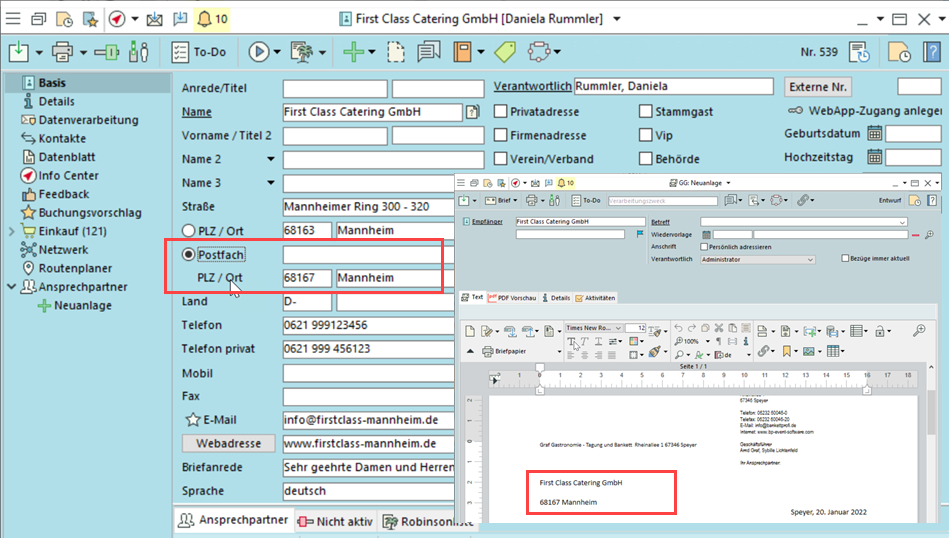Viewport: 949px width, 538px height.
Task: Expand the Name 2 dropdown arrow
Action: 270,159
